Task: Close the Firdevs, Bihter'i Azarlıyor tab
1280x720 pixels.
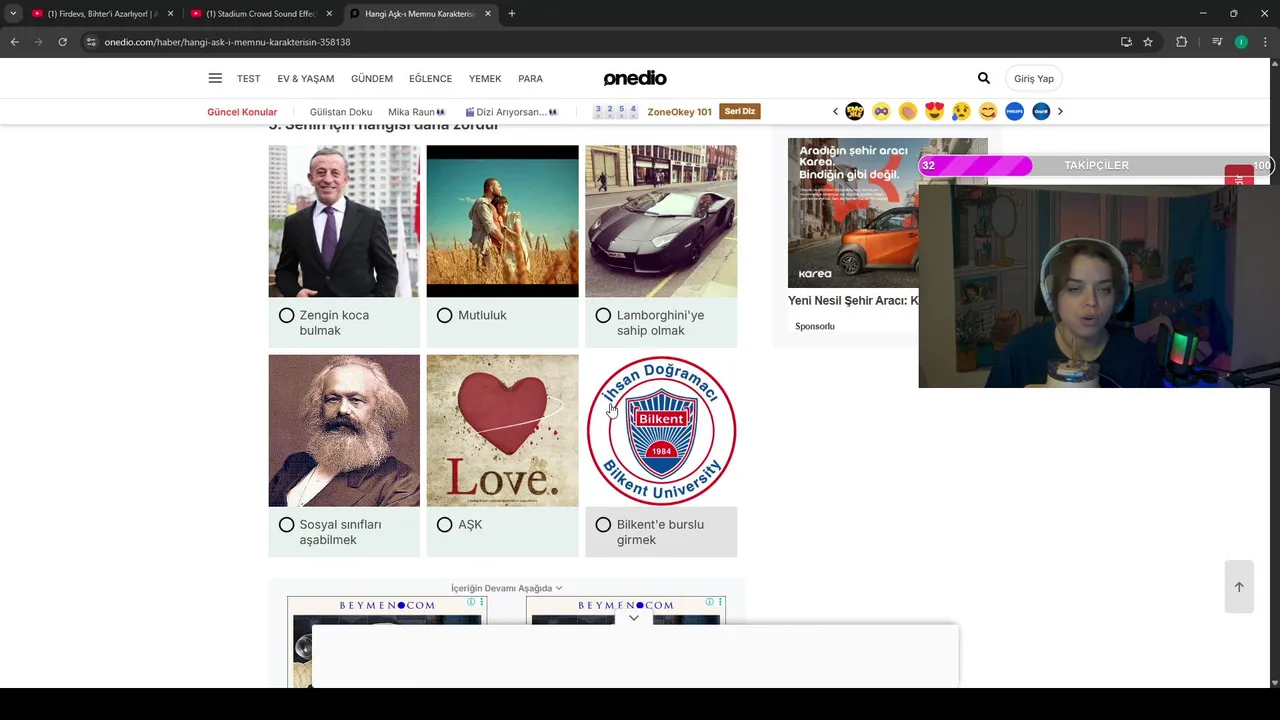Action: (x=170, y=14)
